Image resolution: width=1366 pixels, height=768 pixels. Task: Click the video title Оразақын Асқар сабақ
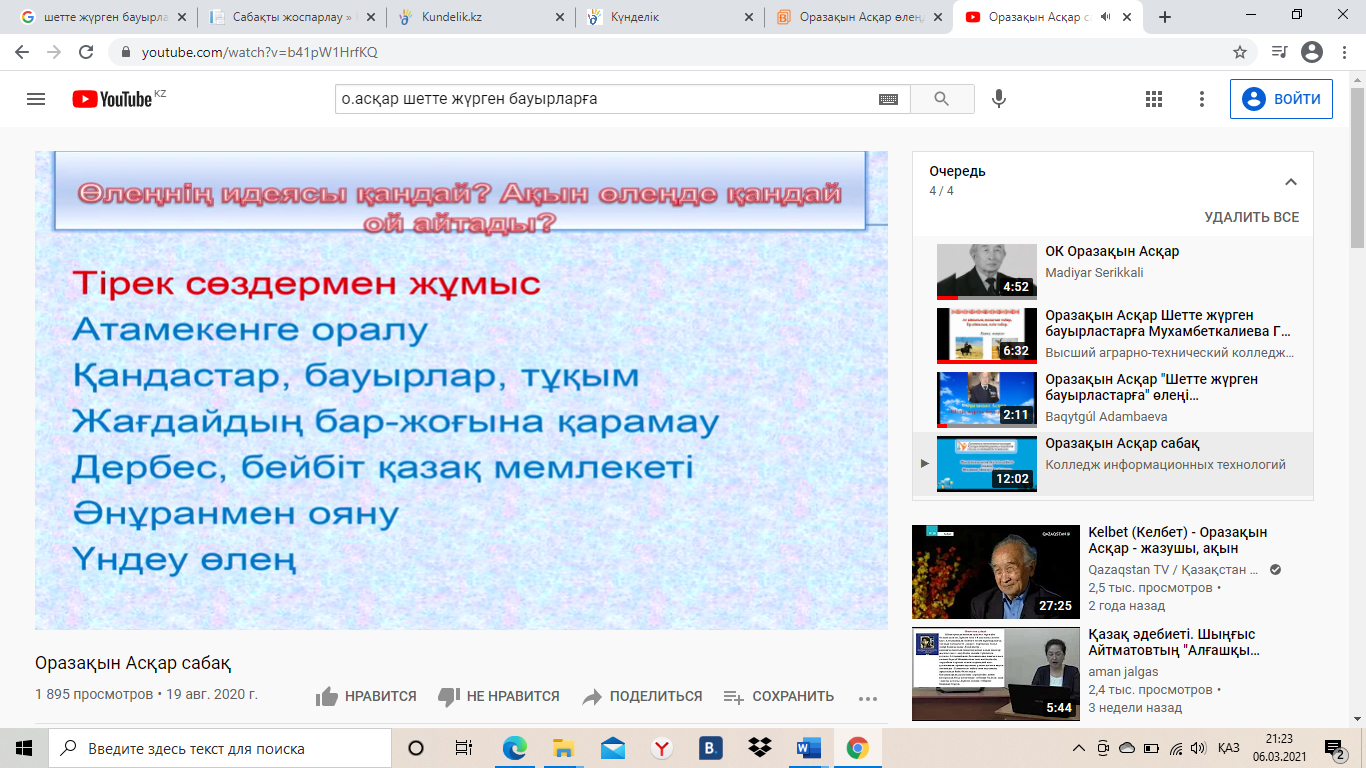tap(134, 663)
